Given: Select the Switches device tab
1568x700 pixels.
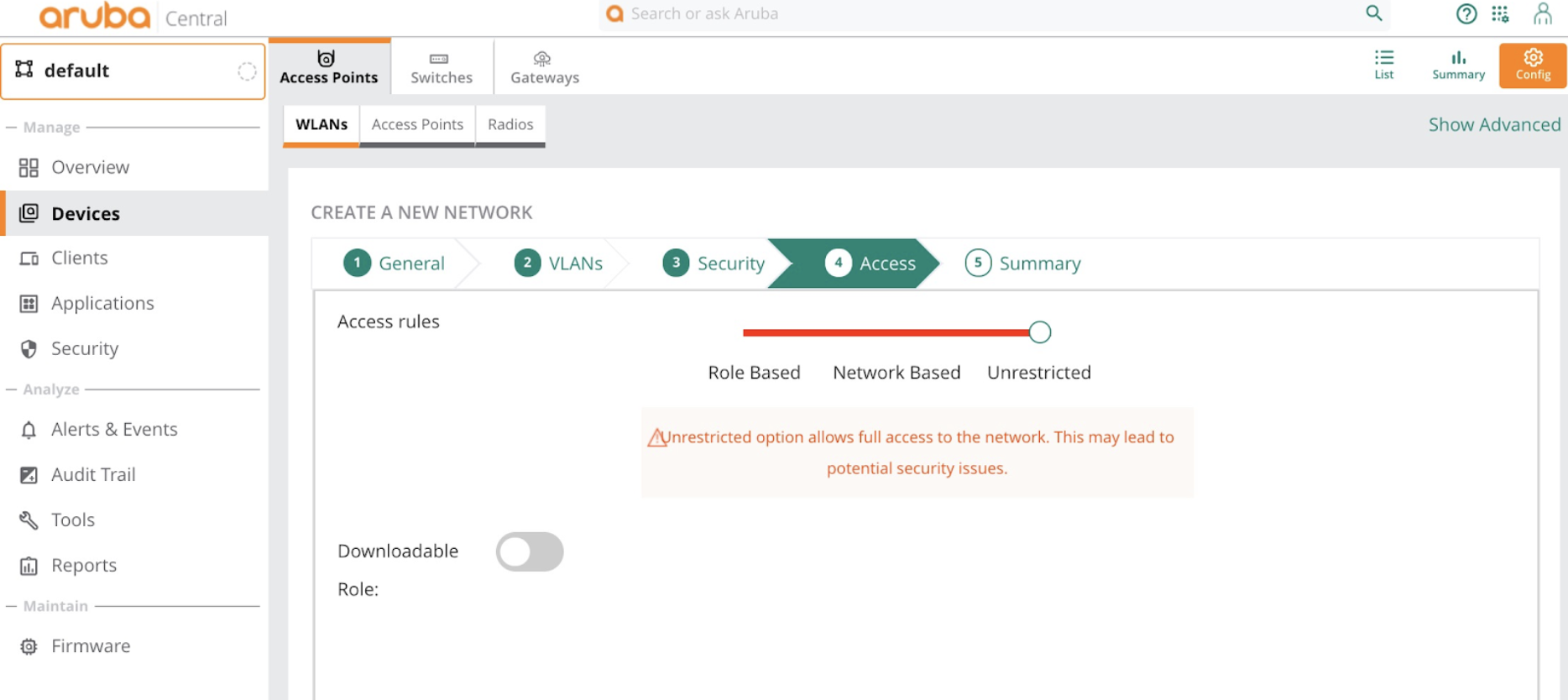Looking at the screenshot, I should click(x=442, y=67).
